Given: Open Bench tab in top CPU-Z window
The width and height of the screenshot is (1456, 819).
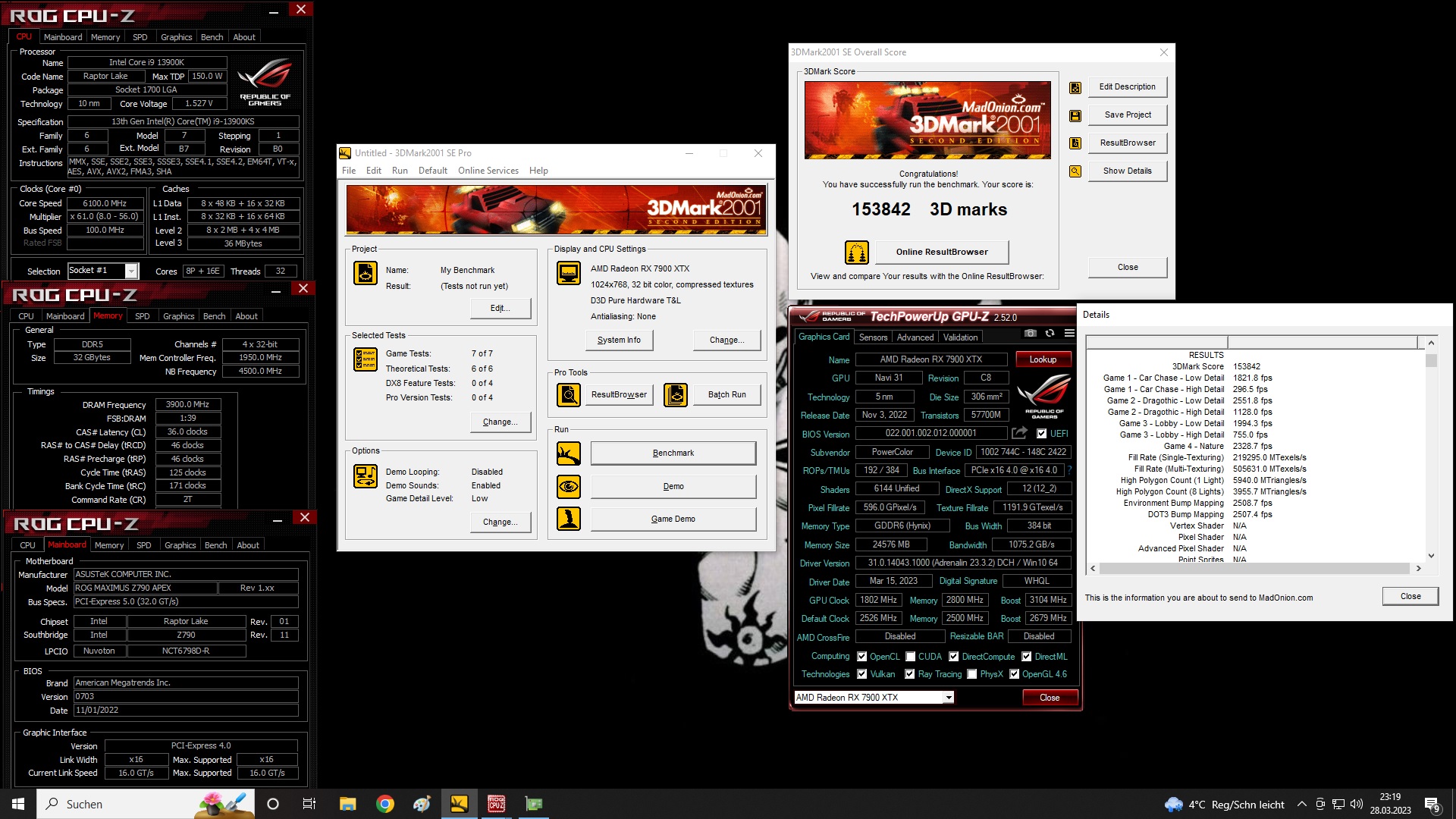Looking at the screenshot, I should pos(212,37).
